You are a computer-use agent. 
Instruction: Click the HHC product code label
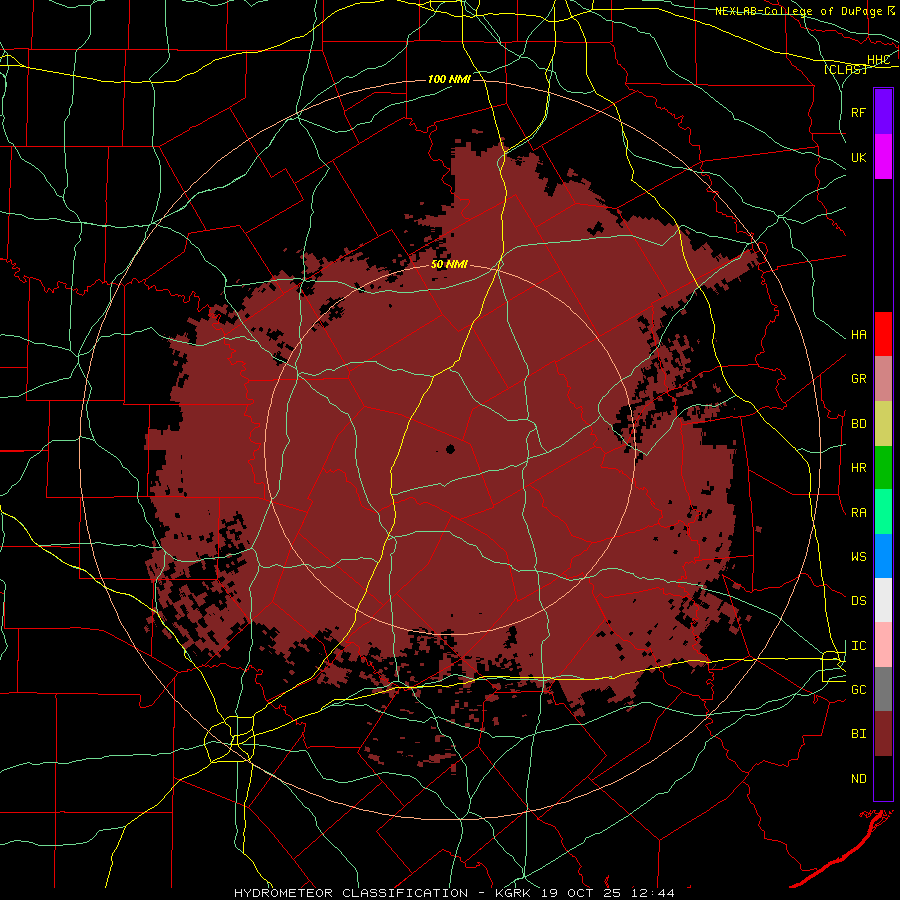click(879, 60)
